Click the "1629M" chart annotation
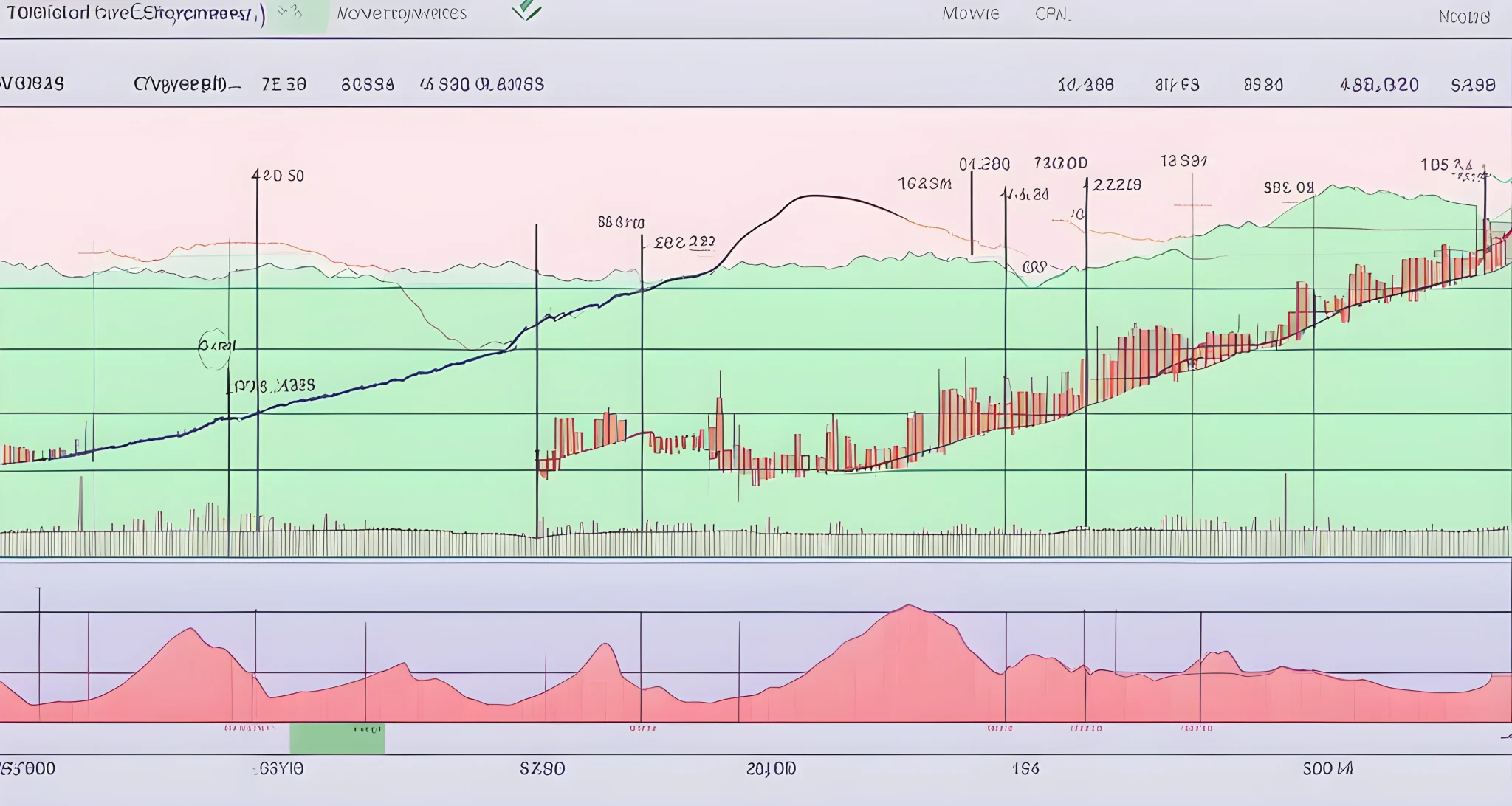 [924, 183]
